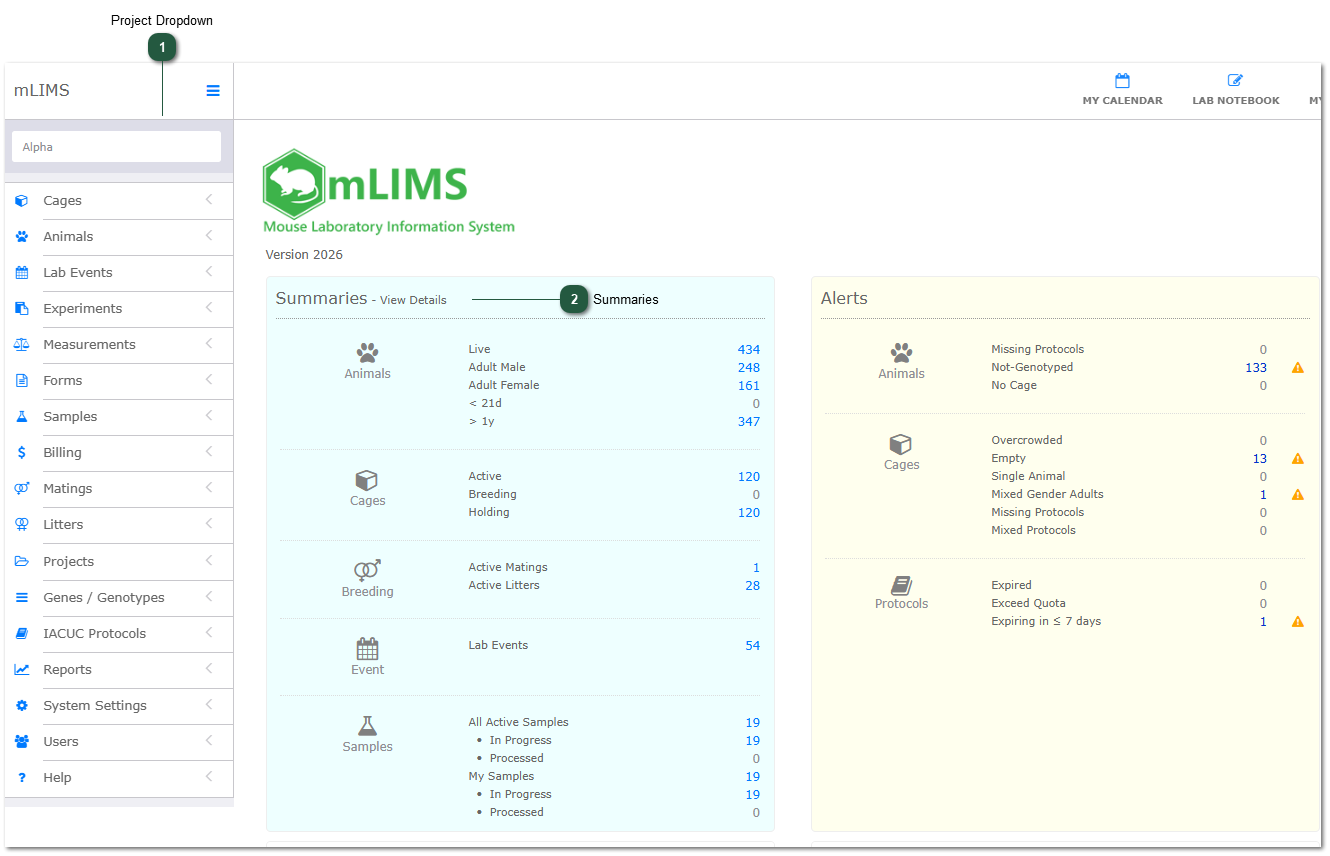1330x856 pixels.
Task: Expand the Animals menu chevron
Action: click(209, 236)
